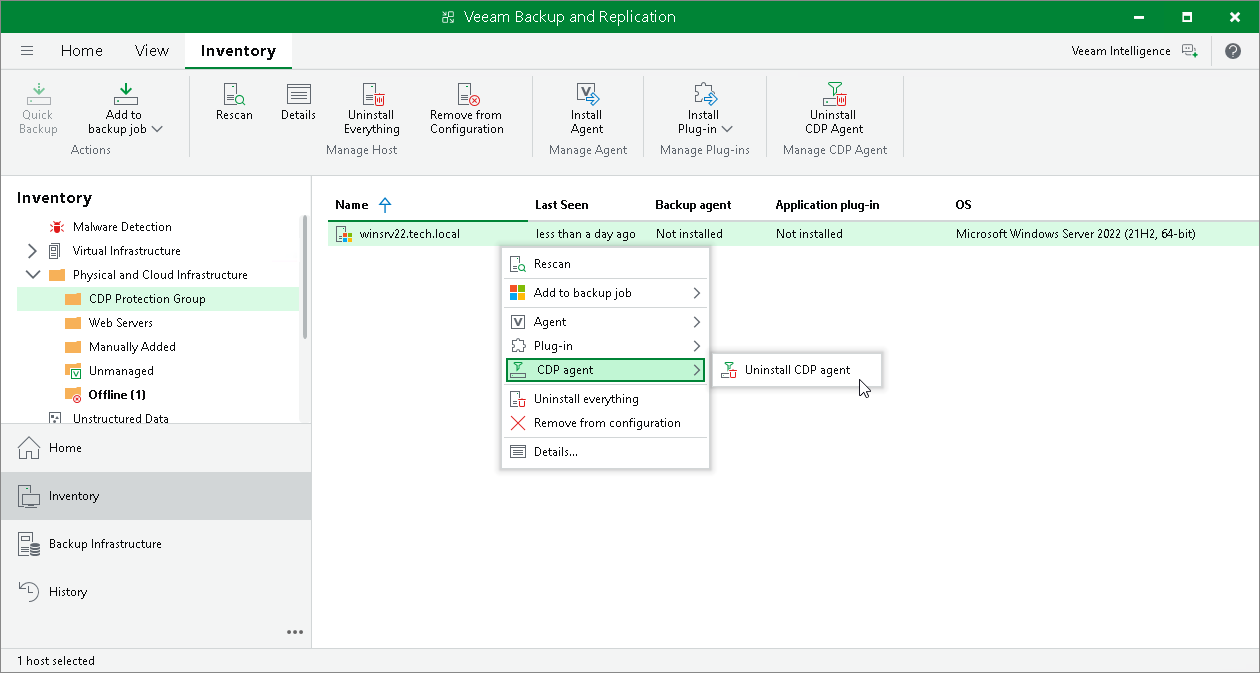Open host Details from ribbon
The height and width of the screenshot is (673, 1260).
point(298,102)
